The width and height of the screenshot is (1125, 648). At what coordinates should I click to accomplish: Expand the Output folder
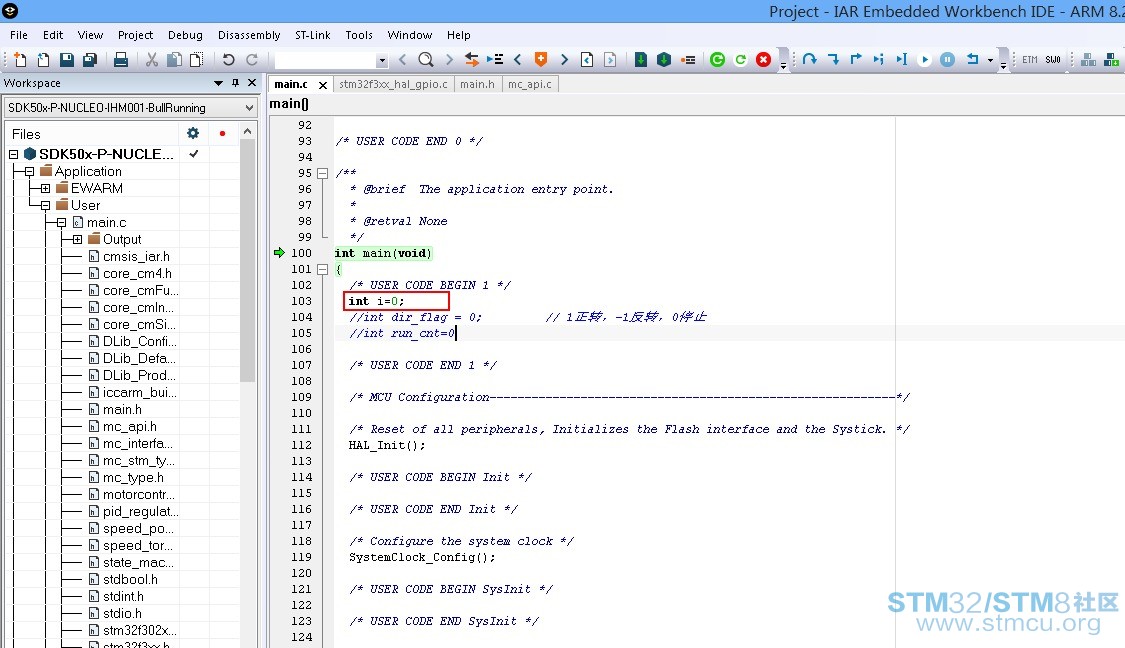[77, 239]
